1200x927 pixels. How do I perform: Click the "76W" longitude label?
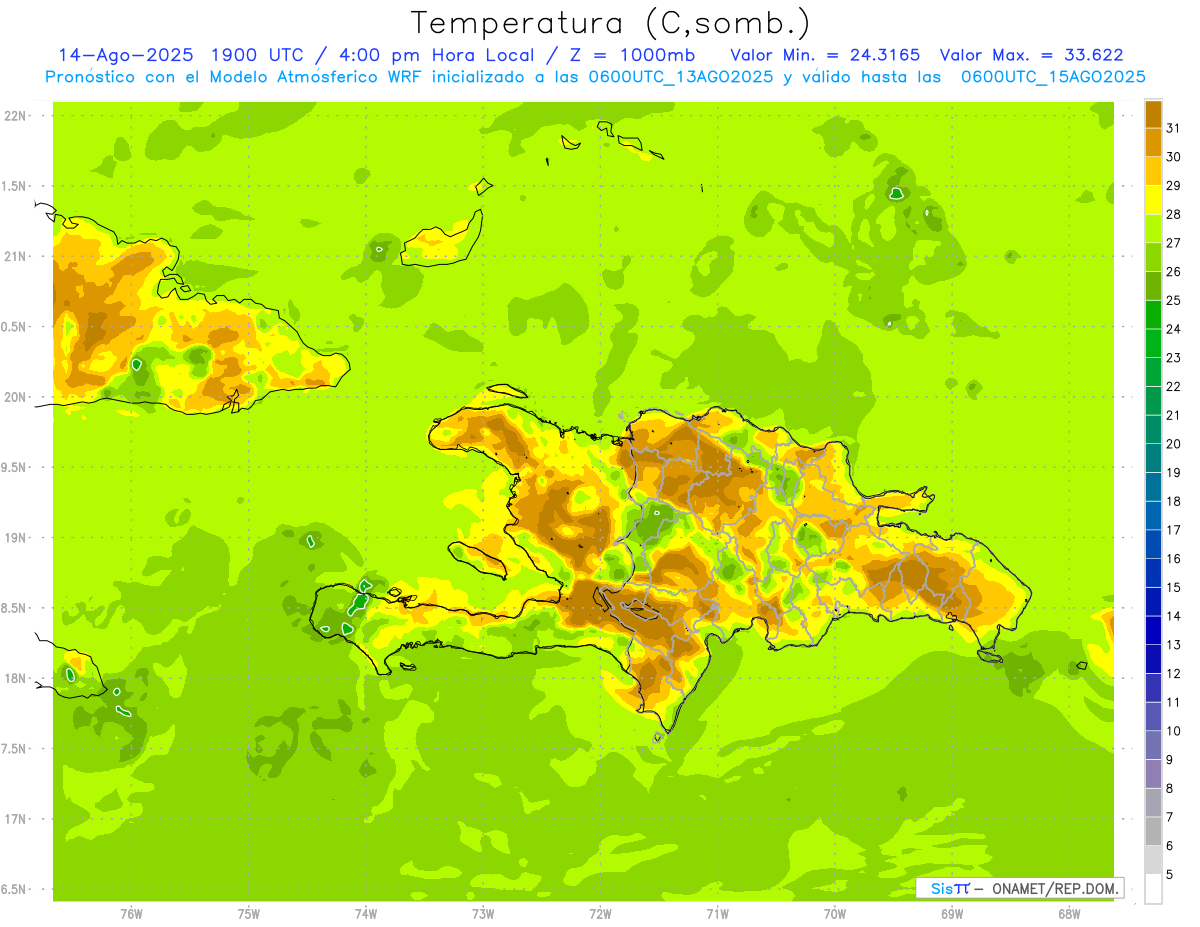131,914
